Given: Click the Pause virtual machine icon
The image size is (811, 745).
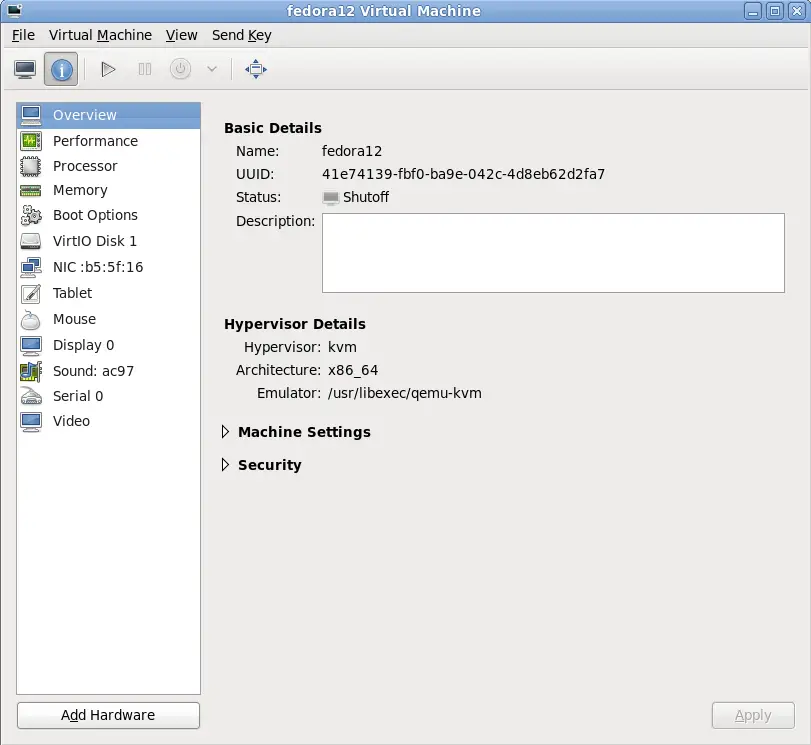Looking at the screenshot, I should [x=145, y=69].
